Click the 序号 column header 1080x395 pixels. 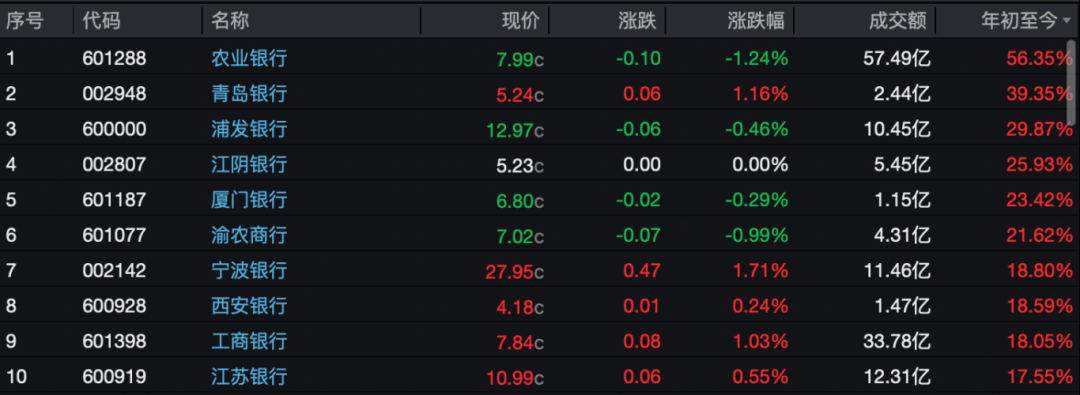24,21
